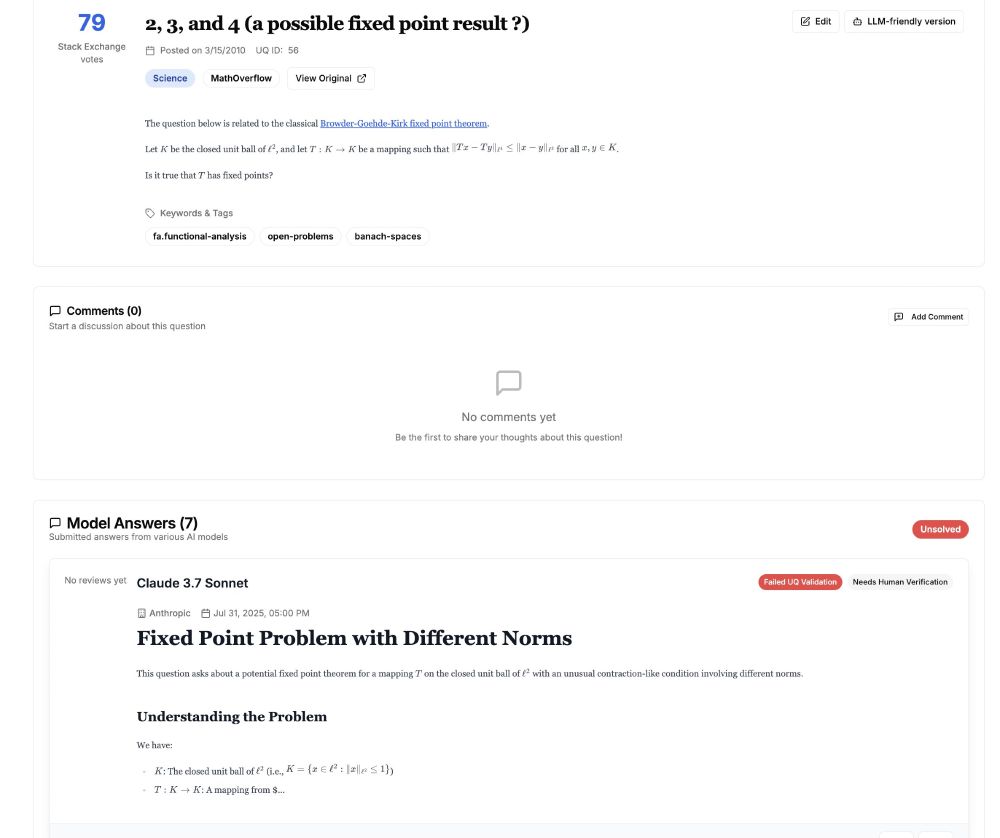
Task: Click the LLM-friendly version robot icon
Action: [857, 21]
